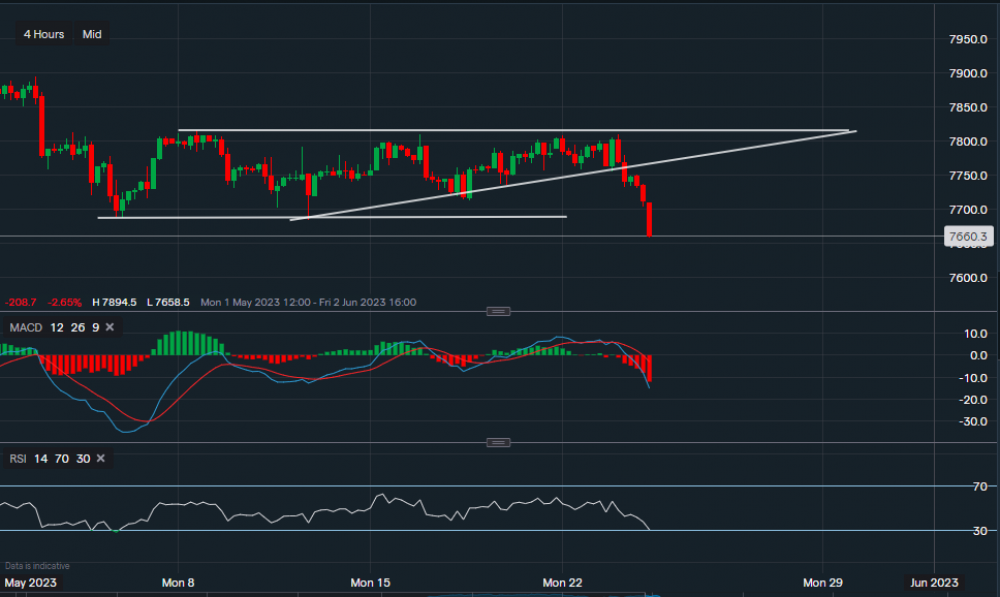
Task: Select the current price tag 7660.3
Action: tap(966, 237)
